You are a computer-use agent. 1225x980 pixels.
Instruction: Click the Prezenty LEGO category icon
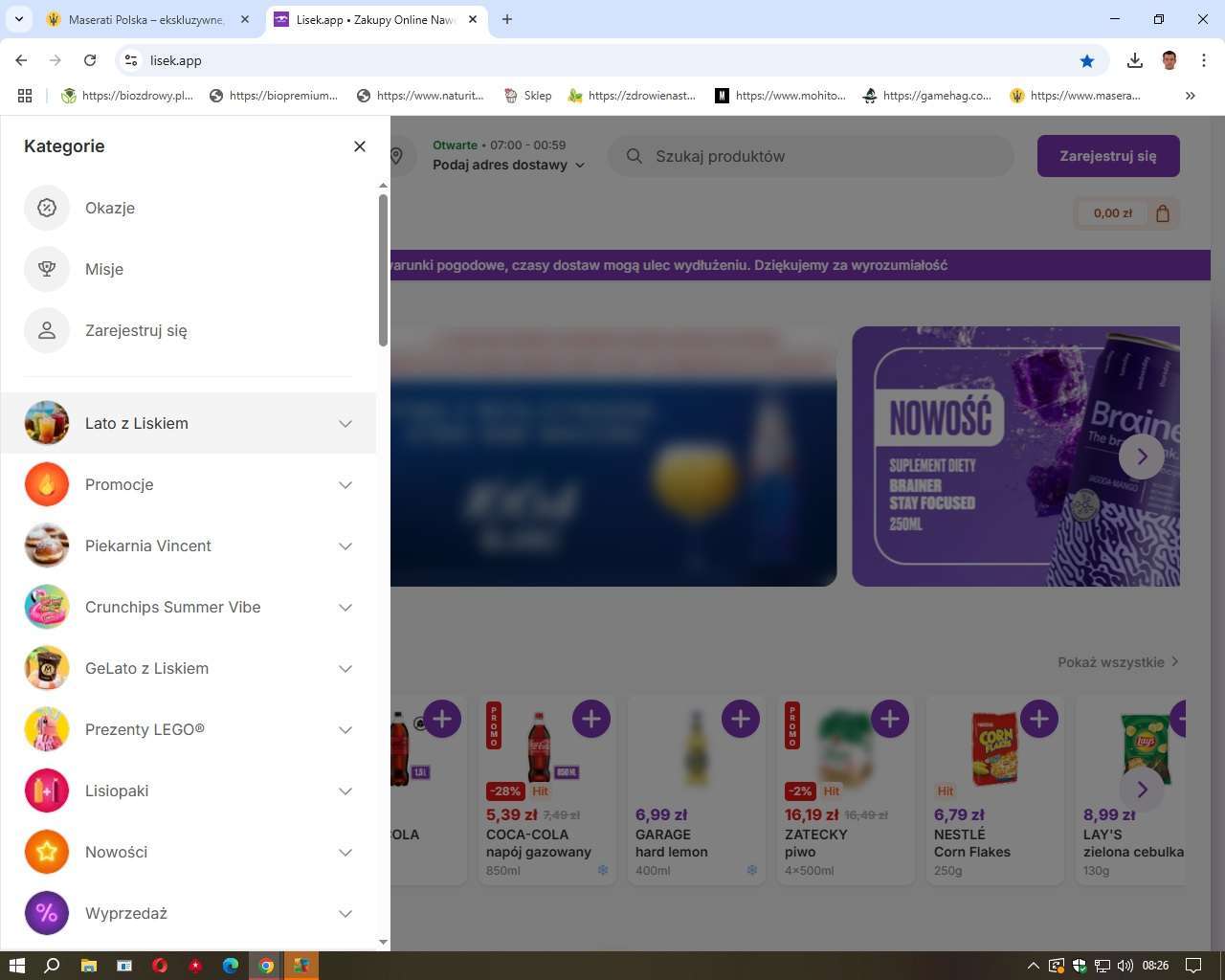47,729
